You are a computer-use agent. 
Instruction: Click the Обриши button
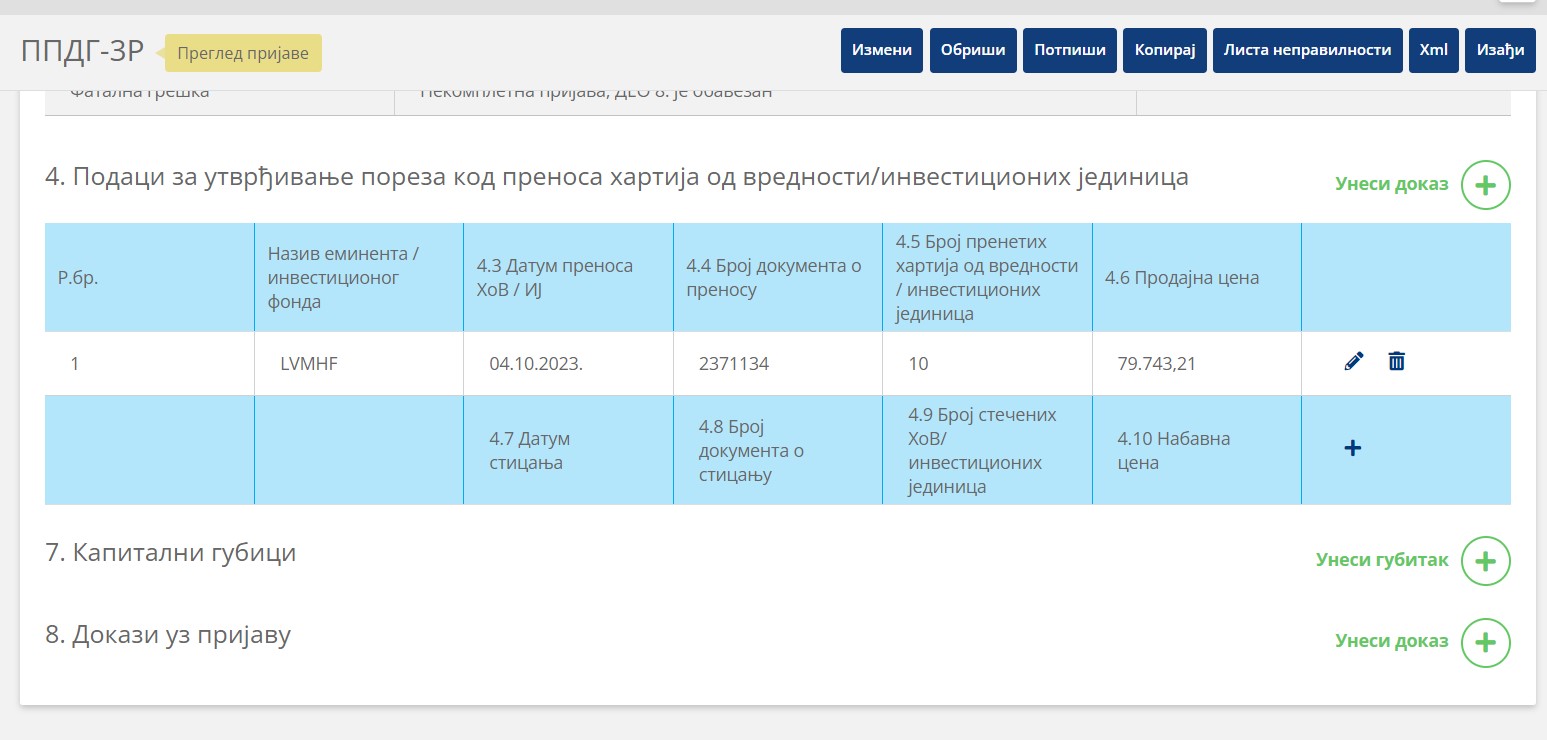tap(973, 50)
